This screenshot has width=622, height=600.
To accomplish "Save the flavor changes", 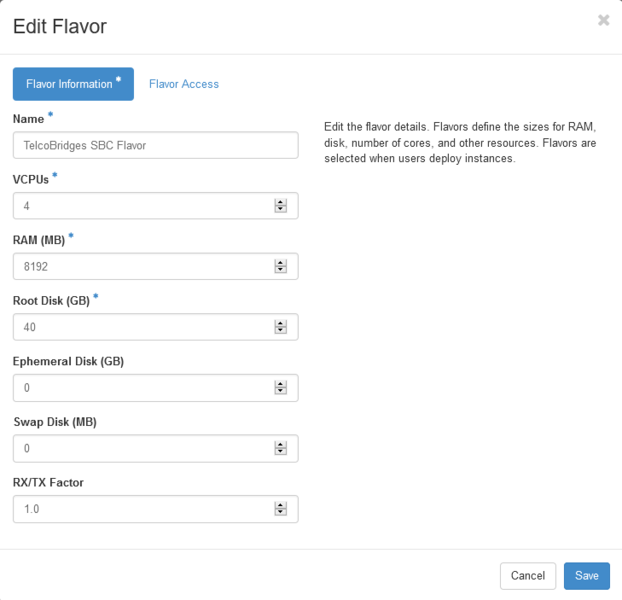I will point(587,576).
